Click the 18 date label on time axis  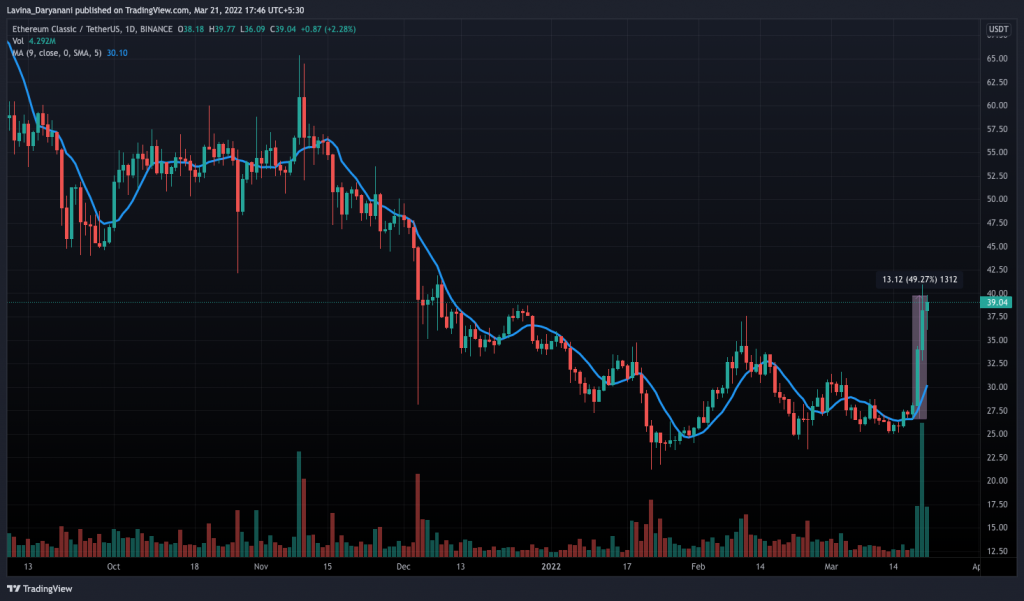pos(194,566)
